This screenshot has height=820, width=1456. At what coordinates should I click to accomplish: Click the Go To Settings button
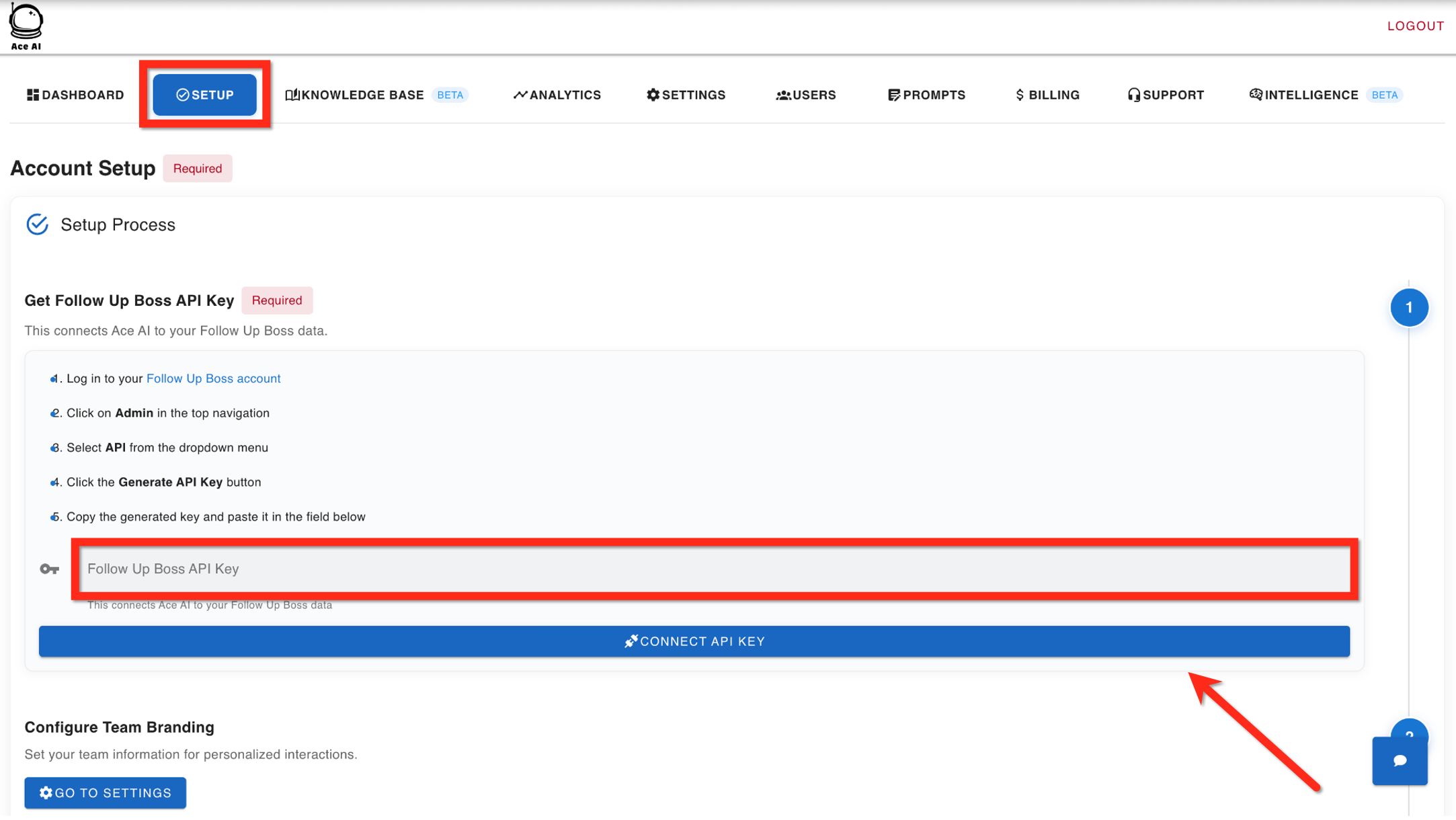pos(106,793)
